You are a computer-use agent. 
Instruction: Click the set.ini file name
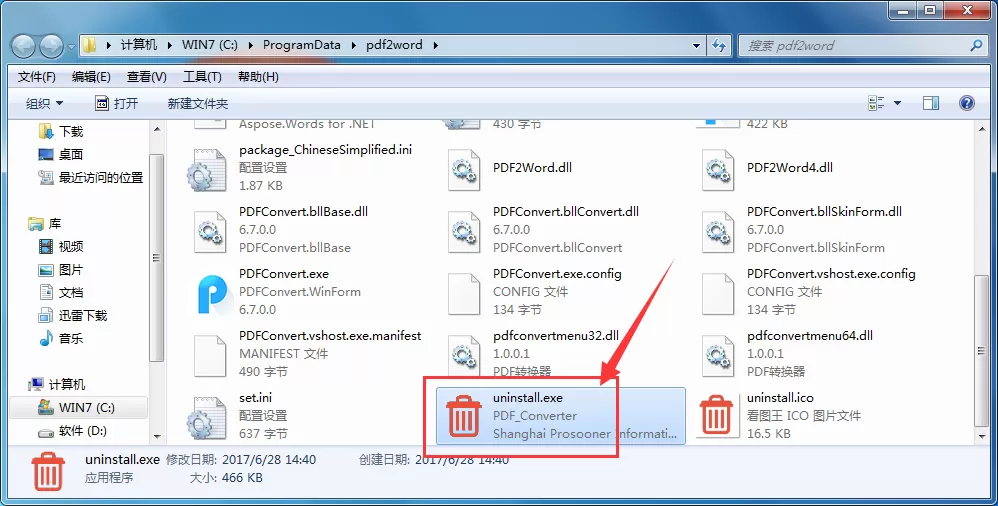(255, 398)
